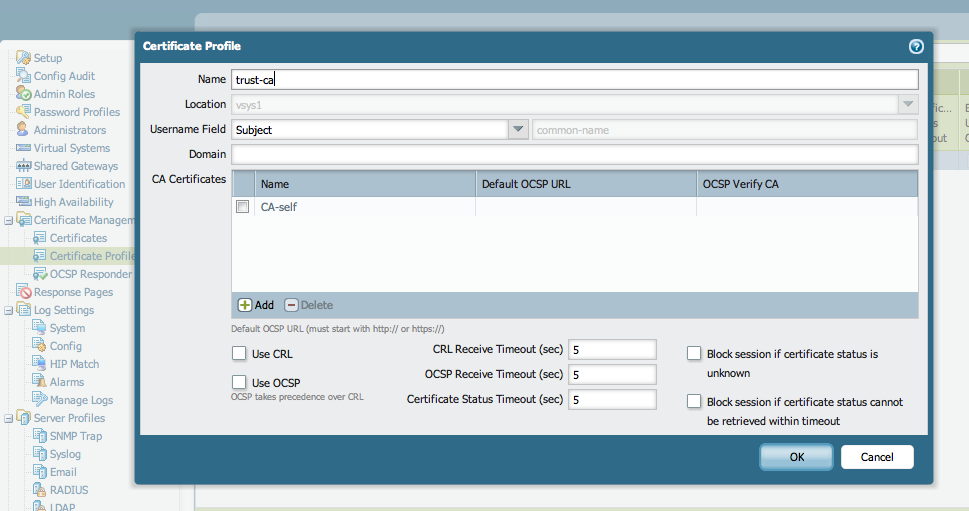The height and width of the screenshot is (511, 969).
Task: Click the Certificates item icon
Action: coord(40,238)
